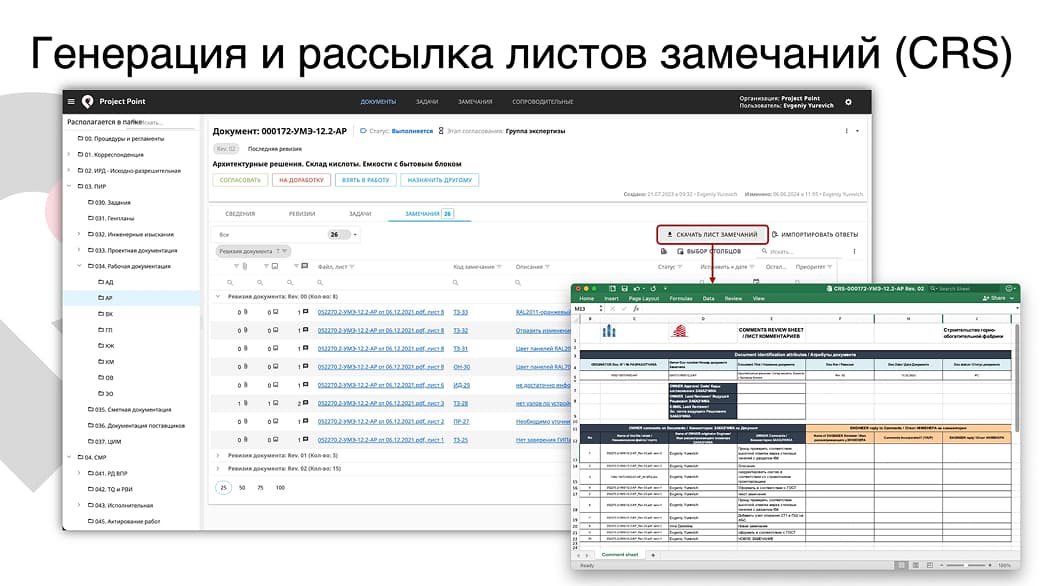Click the Undo icon in Excel toolbar
This screenshot has height=586, width=1043.
tap(637, 289)
